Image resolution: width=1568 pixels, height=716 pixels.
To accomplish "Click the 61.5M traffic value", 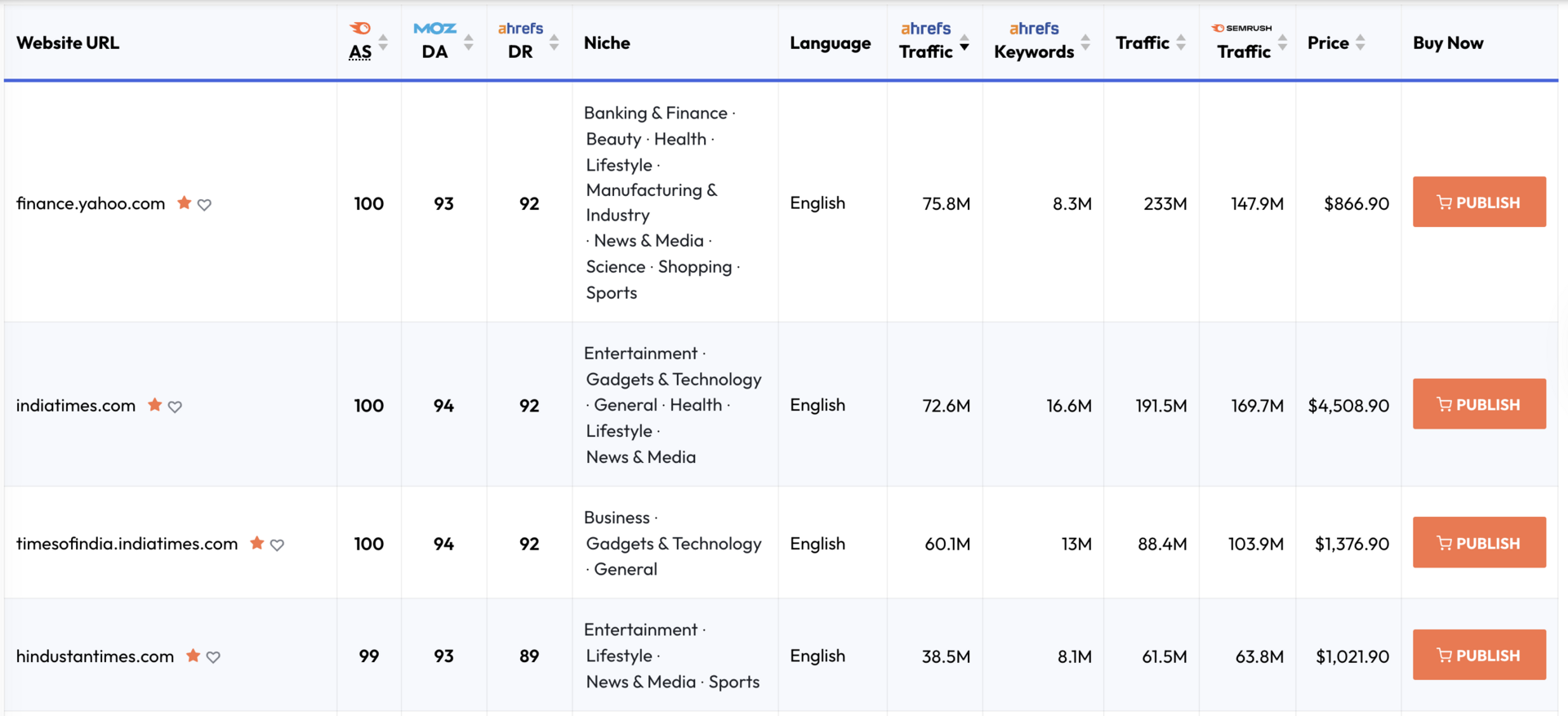I will tap(1165, 656).
